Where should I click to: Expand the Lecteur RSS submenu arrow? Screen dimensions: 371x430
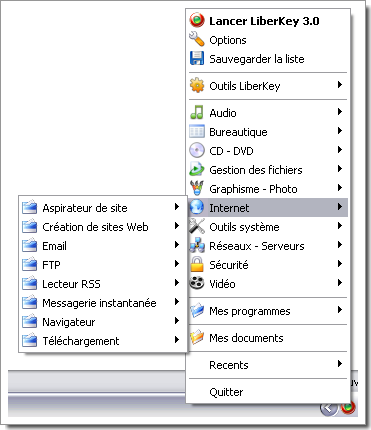click(177, 283)
